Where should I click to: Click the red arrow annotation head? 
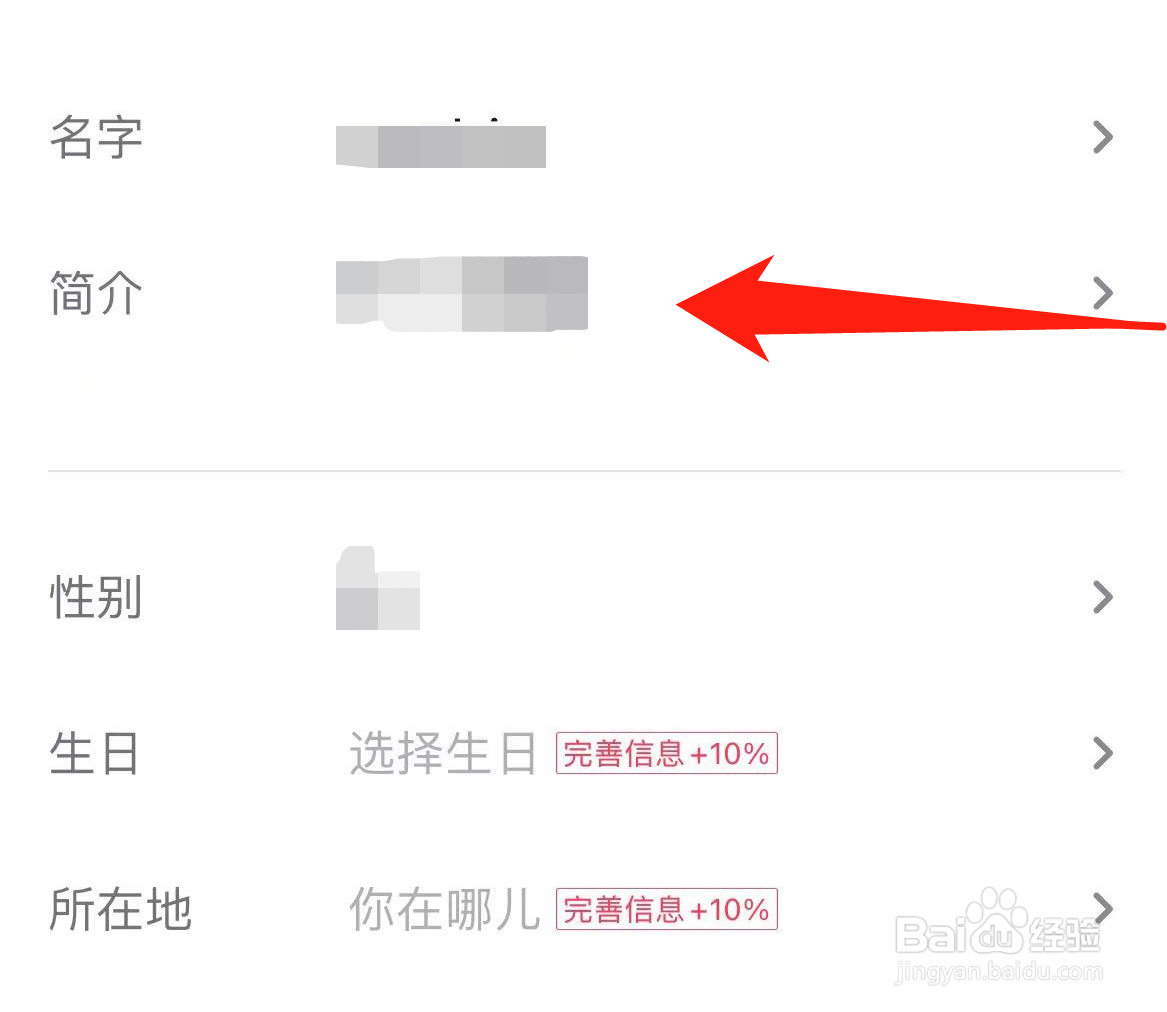(726, 307)
